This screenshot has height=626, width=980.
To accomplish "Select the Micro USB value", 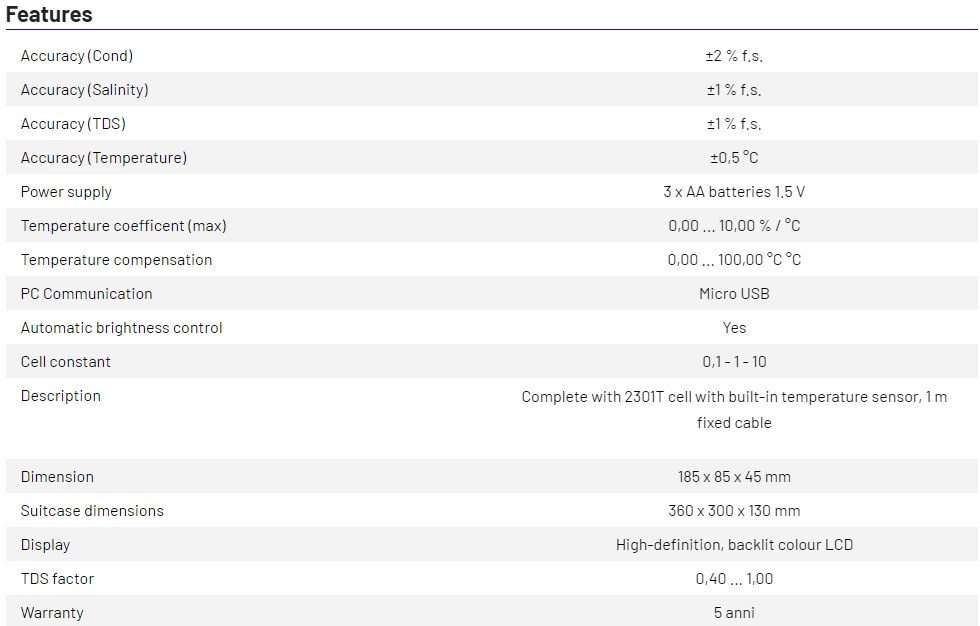I will tap(734, 294).
